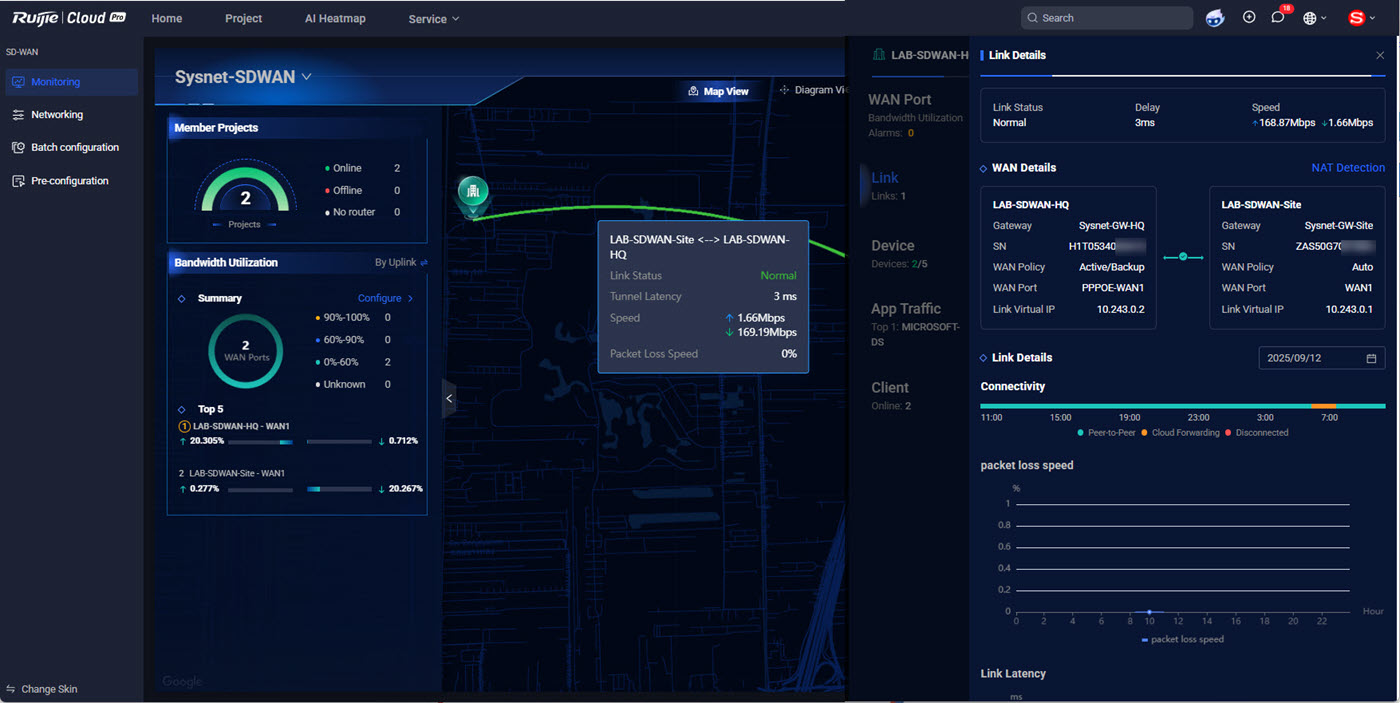Click the calendar icon in the date field
Image resolution: width=1400 pixels, height=703 pixels.
click(x=1371, y=358)
